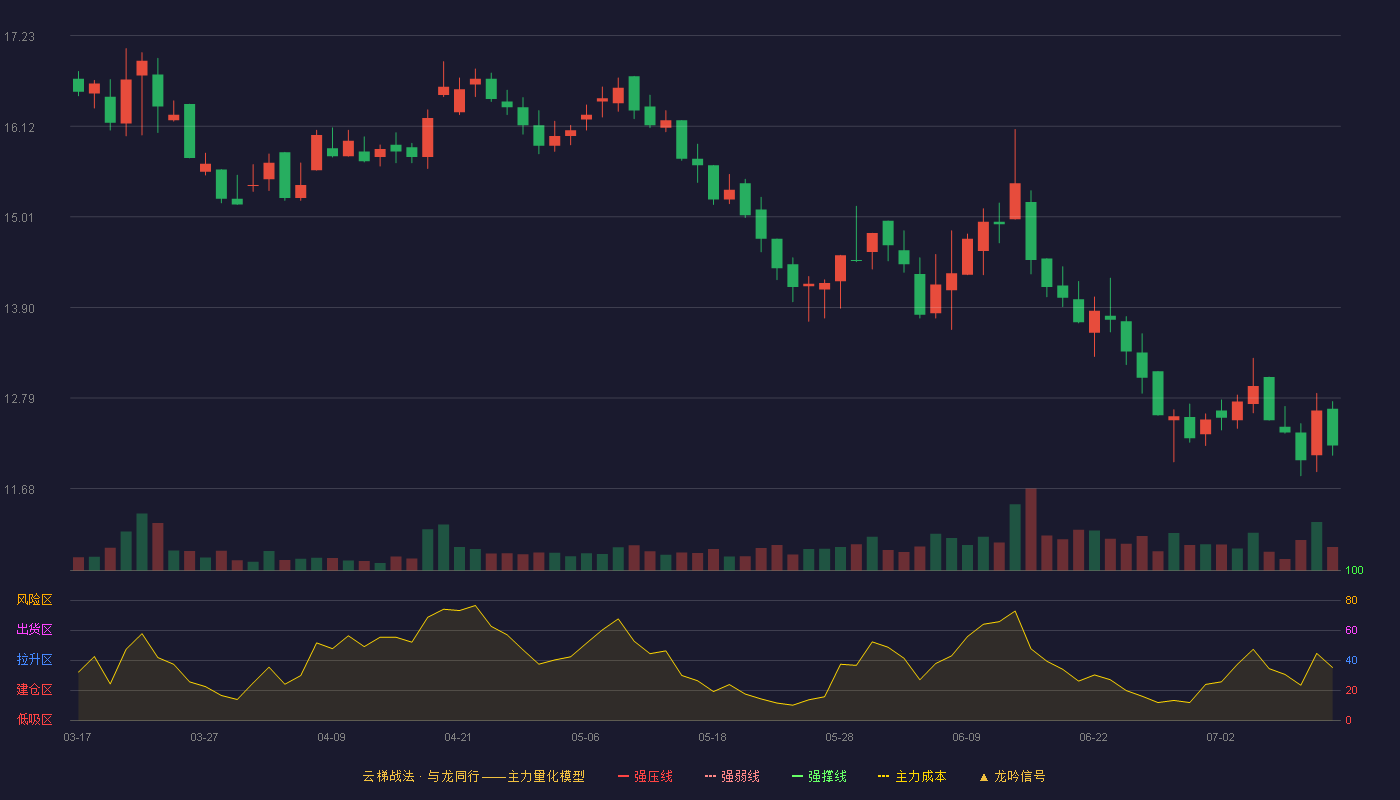Click the 04-21 date axis marker

pos(458,737)
